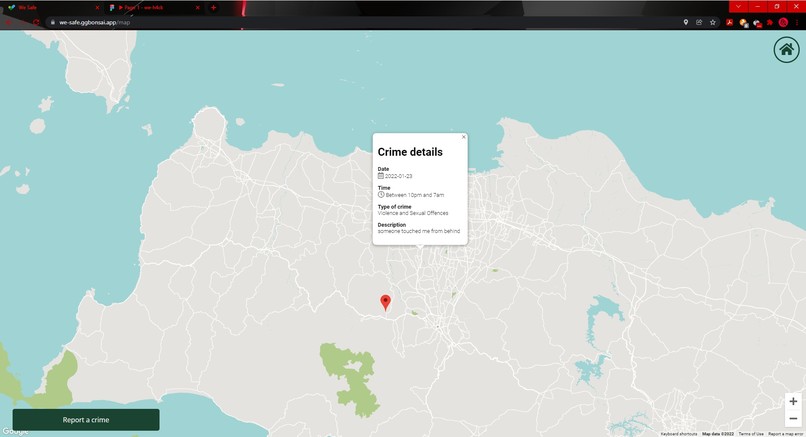Click the red crime location marker
Viewport: 806px width, 437px height.
pos(386,303)
